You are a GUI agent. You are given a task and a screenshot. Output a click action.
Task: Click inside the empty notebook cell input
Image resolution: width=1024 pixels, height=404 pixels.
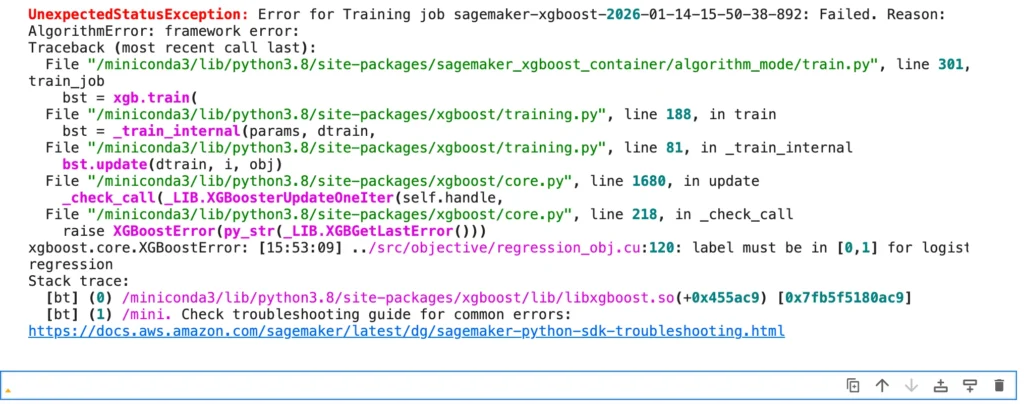point(400,385)
